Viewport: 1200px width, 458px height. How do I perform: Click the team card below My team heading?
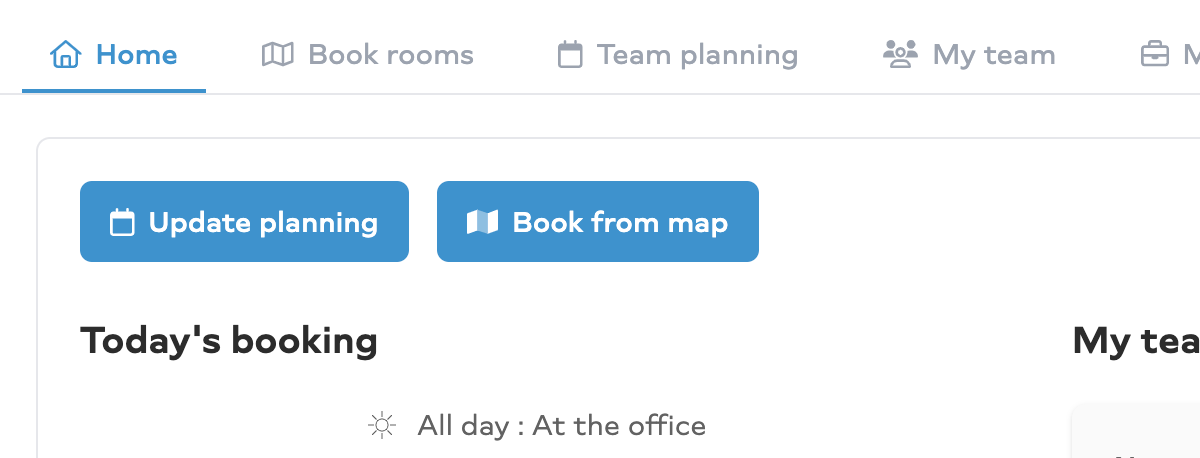(x=1135, y=431)
